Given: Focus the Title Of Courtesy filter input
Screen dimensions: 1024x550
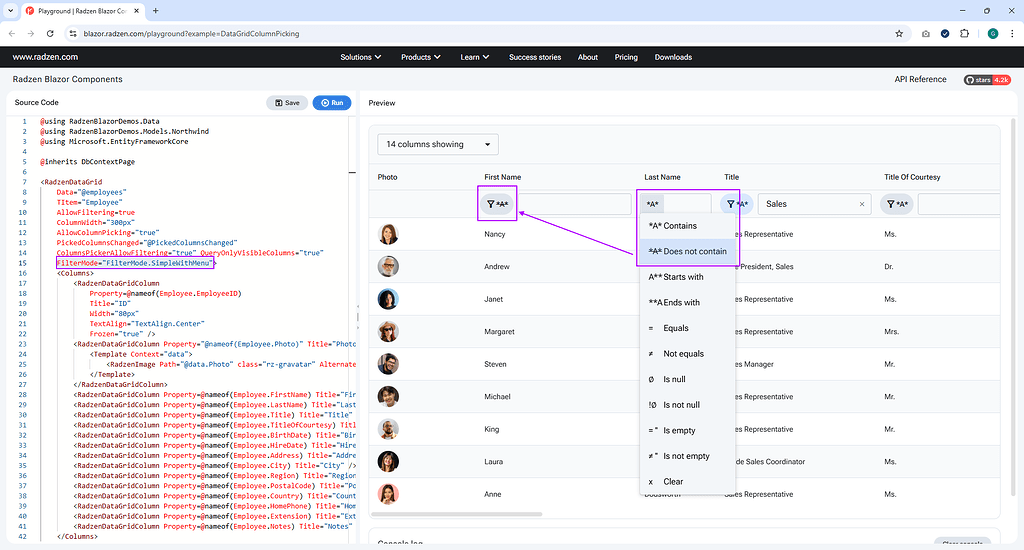Looking at the screenshot, I should (959, 204).
